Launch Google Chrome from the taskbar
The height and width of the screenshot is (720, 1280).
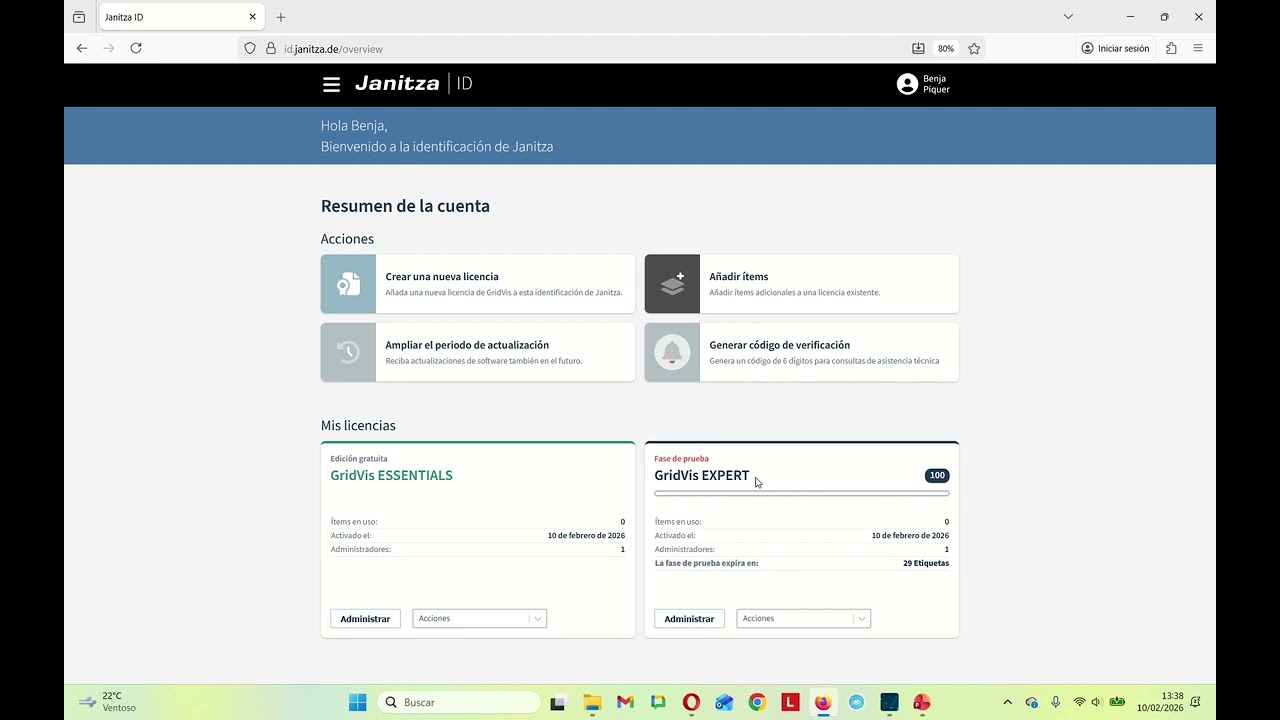757,702
